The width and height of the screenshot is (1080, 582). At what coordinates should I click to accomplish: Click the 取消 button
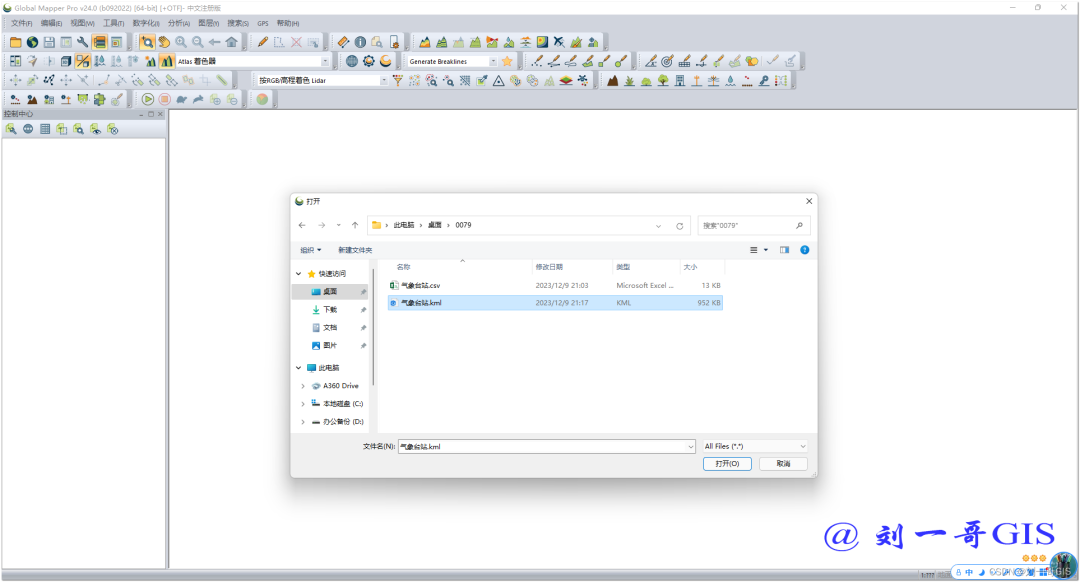point(783,464)
